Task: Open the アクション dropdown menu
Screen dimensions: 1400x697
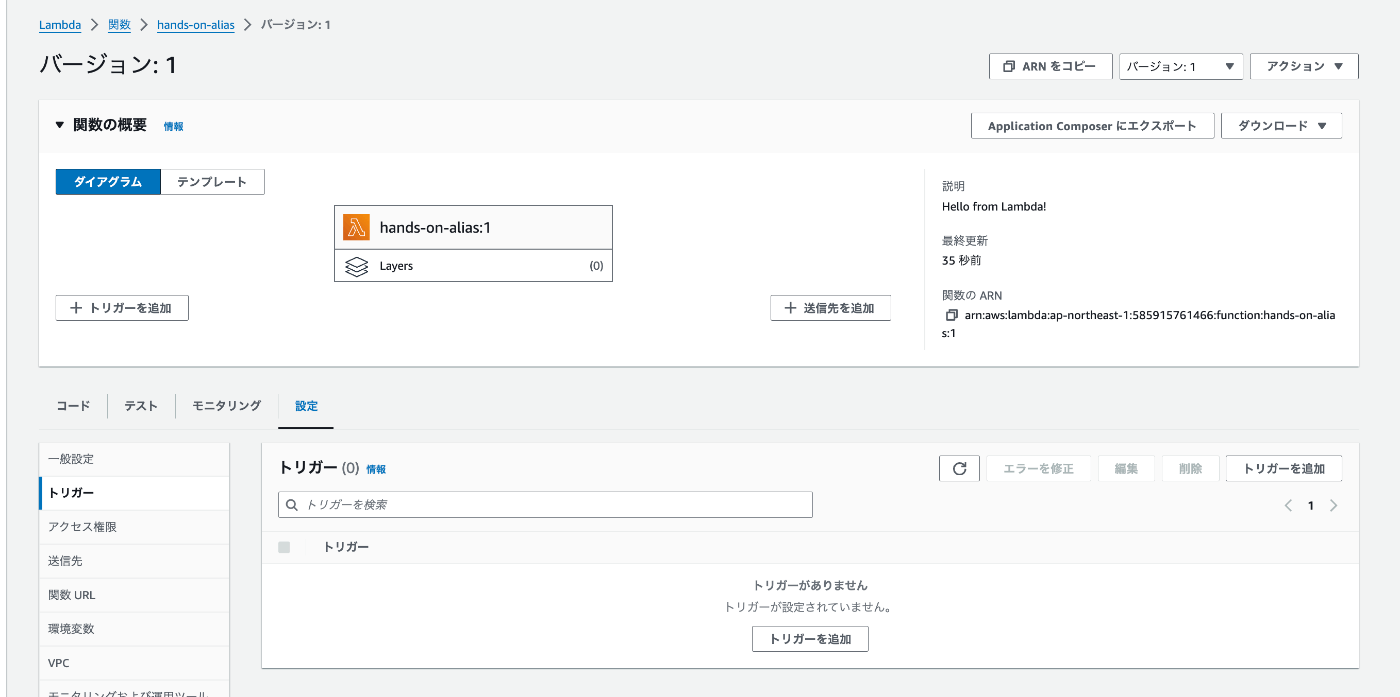Action: 1304,66
